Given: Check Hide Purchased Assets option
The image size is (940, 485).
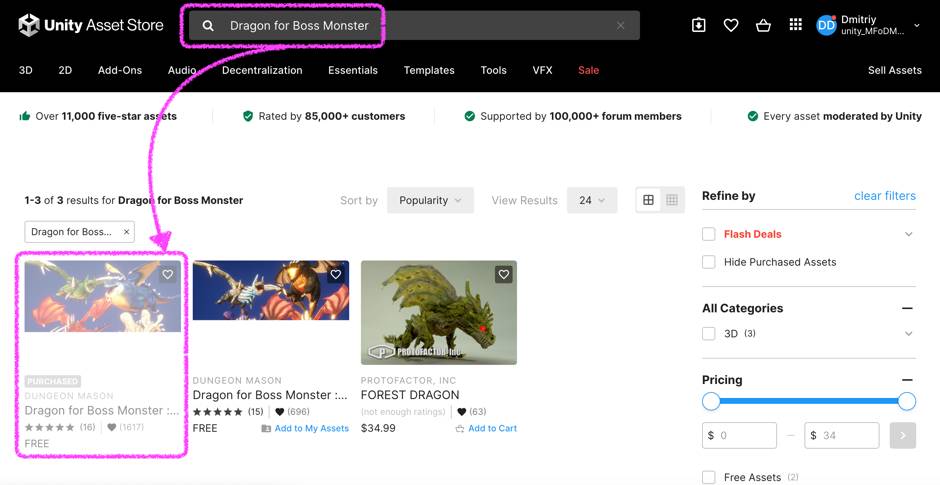Looking at the screenshot, I should 708,262.
